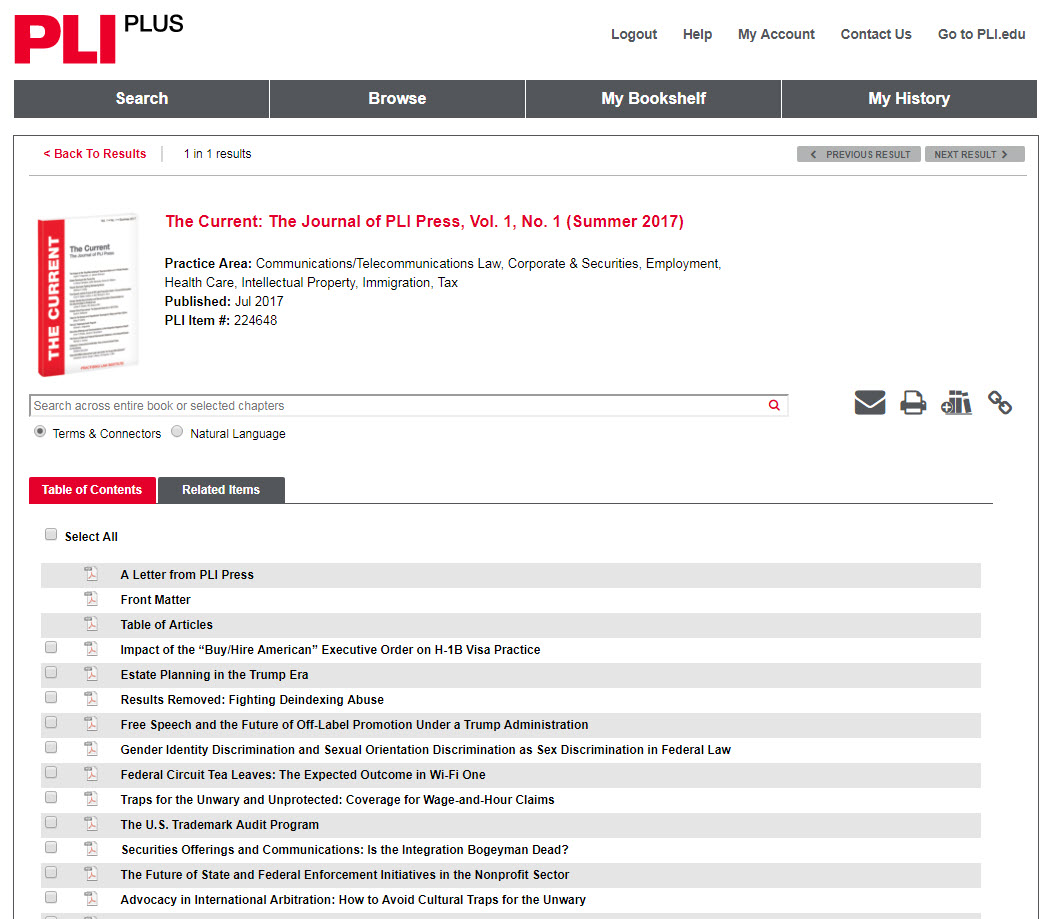Click Back To Results link
1059x919 pixels.
[95, 154]
